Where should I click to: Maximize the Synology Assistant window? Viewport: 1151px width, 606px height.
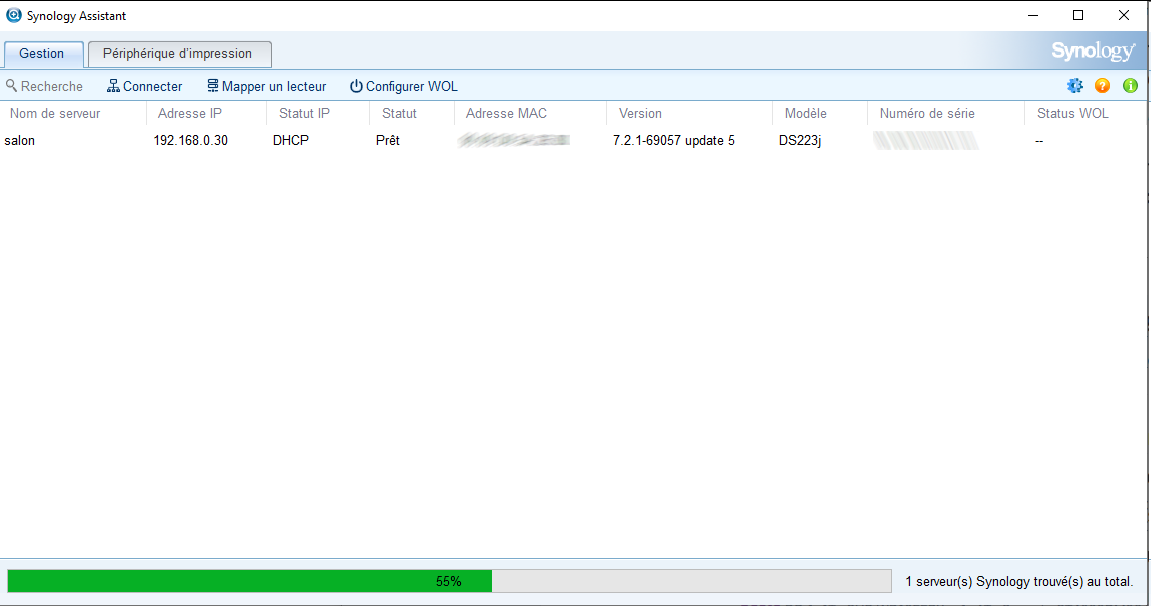1078,15
